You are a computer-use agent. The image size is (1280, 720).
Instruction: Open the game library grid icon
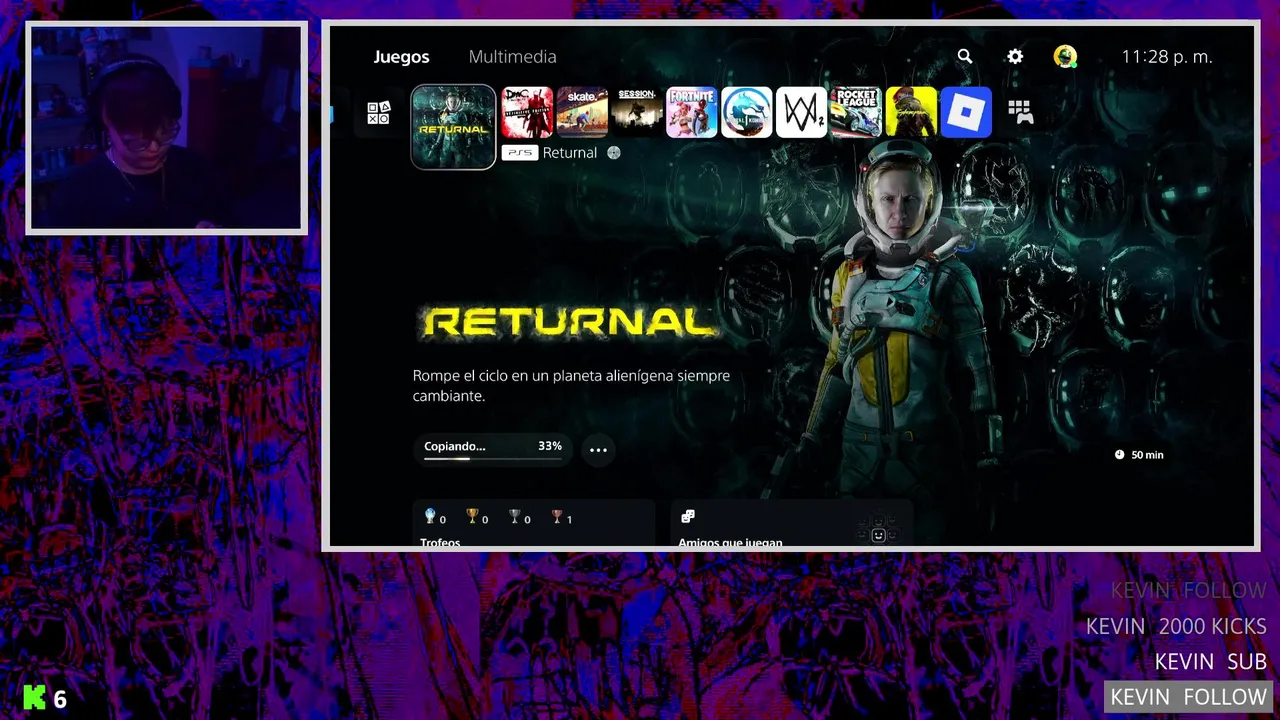[1020, 112]
